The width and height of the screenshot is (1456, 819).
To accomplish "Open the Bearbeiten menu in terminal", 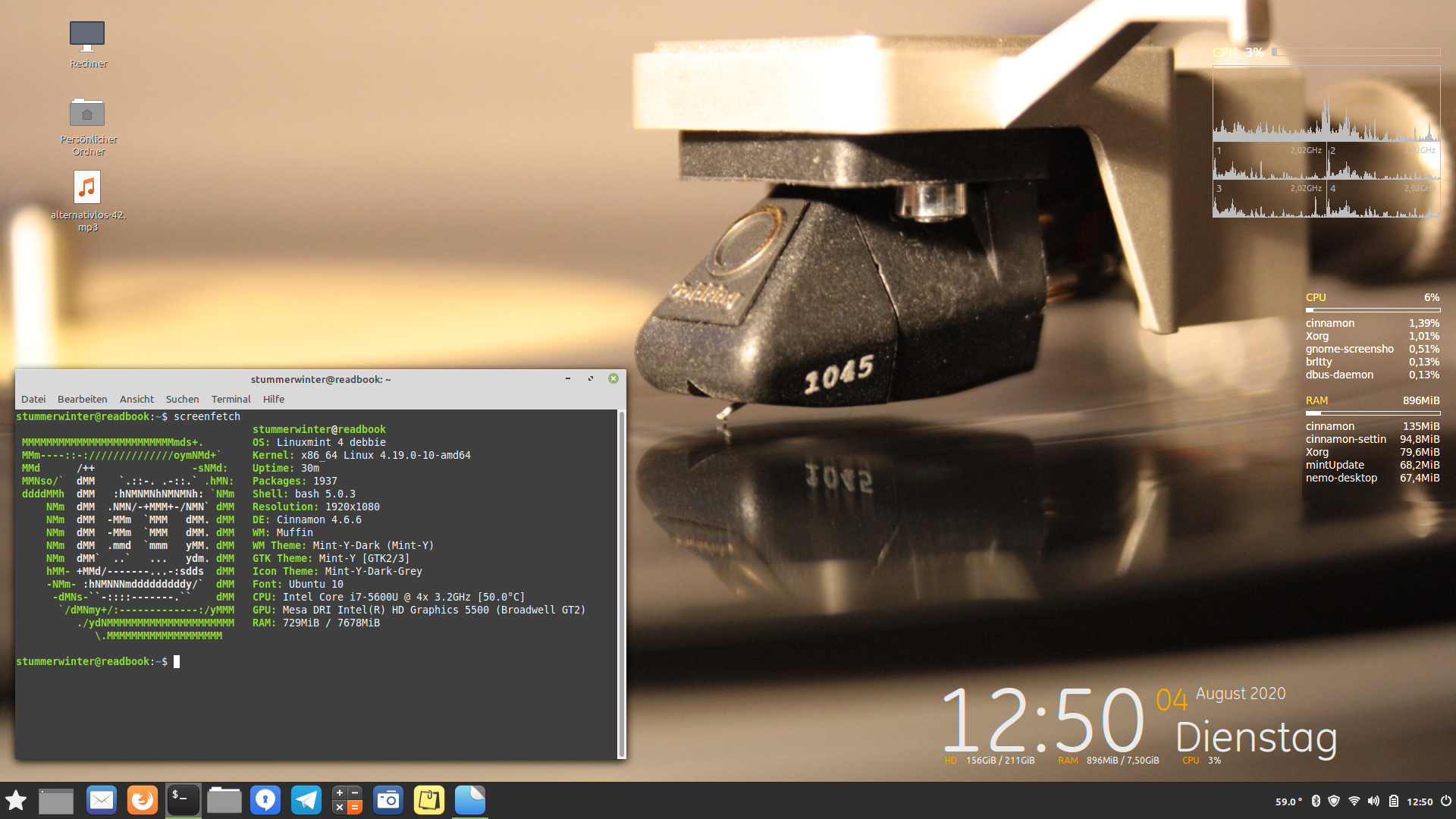I will click(x=83, y=399).
